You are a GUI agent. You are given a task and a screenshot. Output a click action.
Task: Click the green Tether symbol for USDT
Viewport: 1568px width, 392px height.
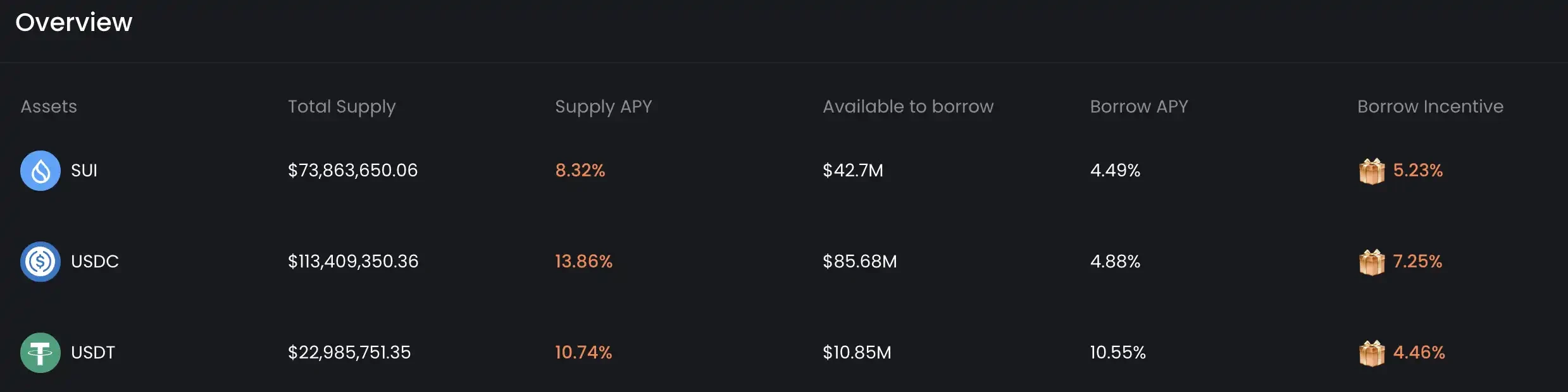tap(40, 352)
